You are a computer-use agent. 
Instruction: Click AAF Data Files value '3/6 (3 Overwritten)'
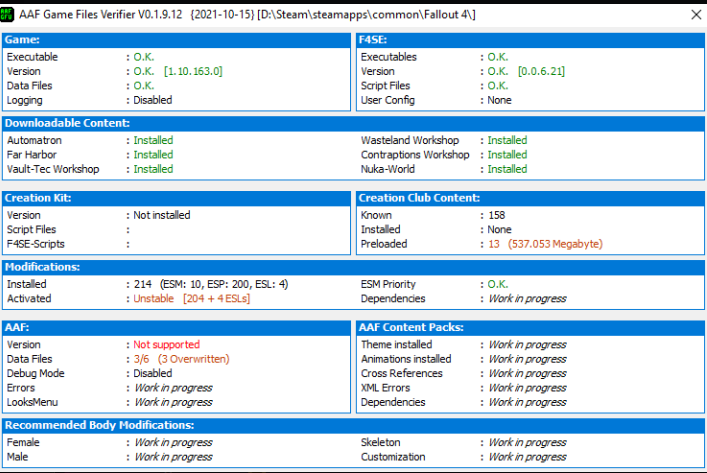coord(181,359)
